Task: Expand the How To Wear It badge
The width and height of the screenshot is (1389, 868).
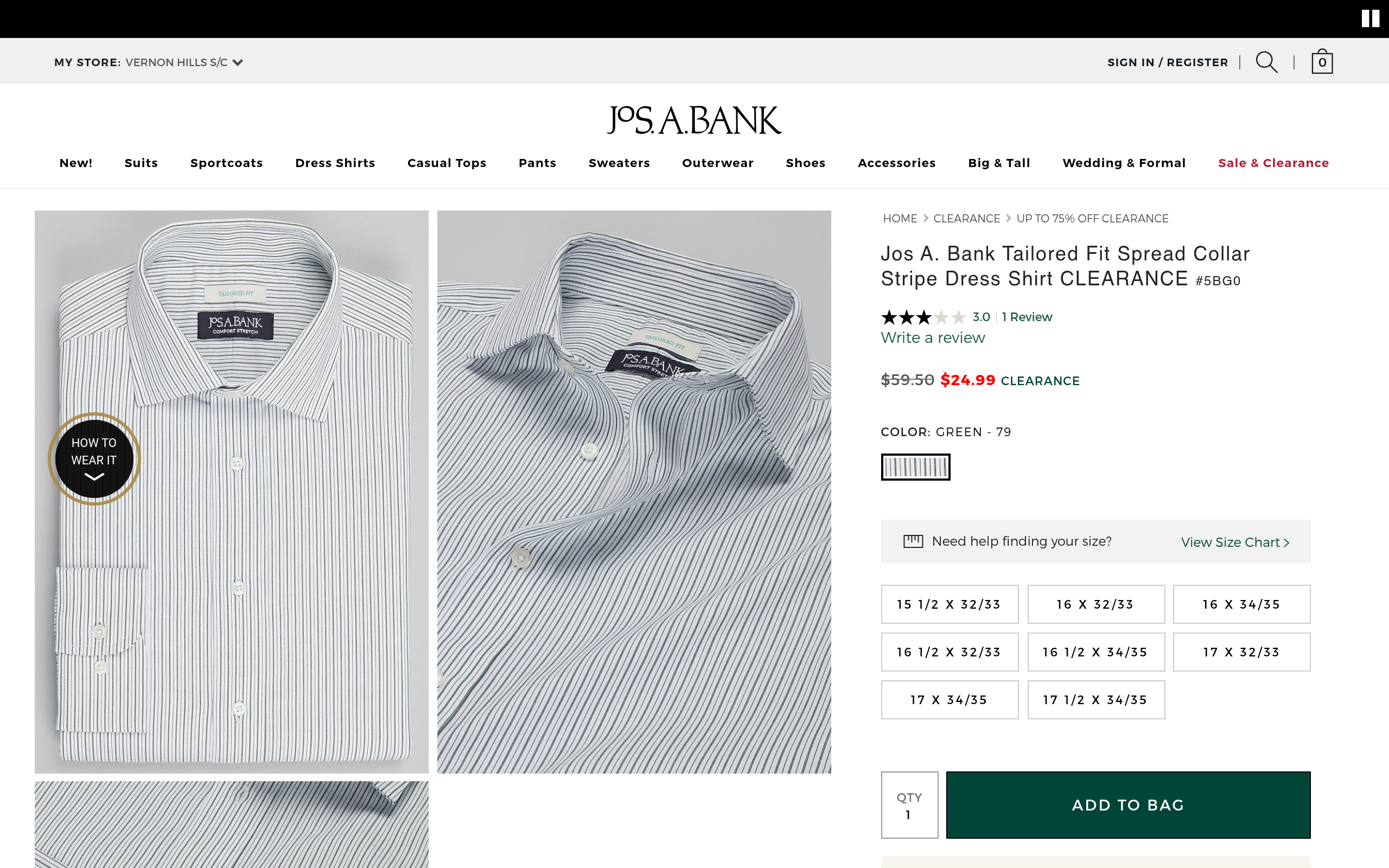Action: [94, 459]
